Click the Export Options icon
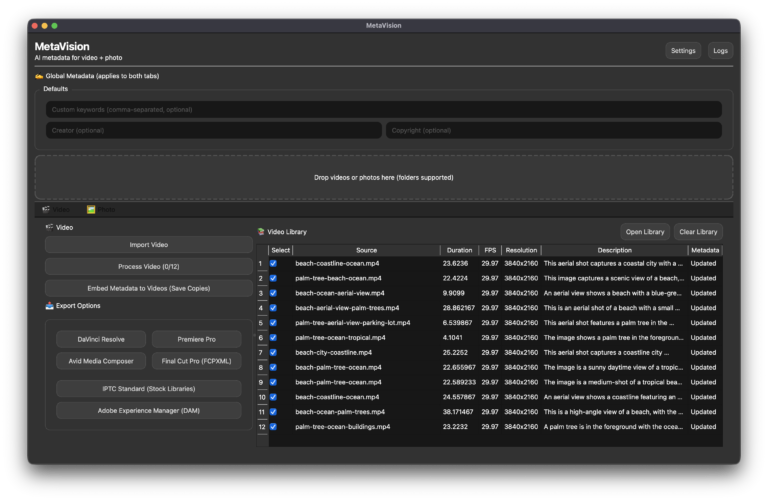 49,306
